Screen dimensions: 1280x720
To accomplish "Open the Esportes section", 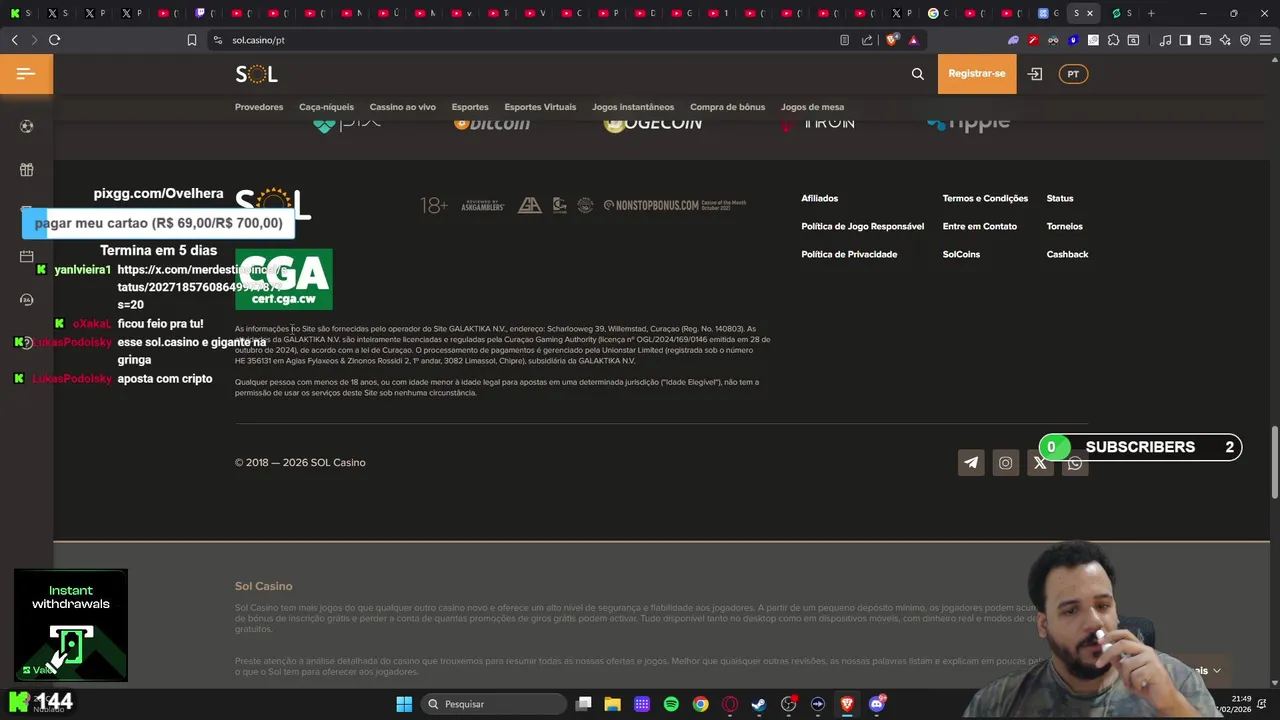I will click(x=470, y=107).
